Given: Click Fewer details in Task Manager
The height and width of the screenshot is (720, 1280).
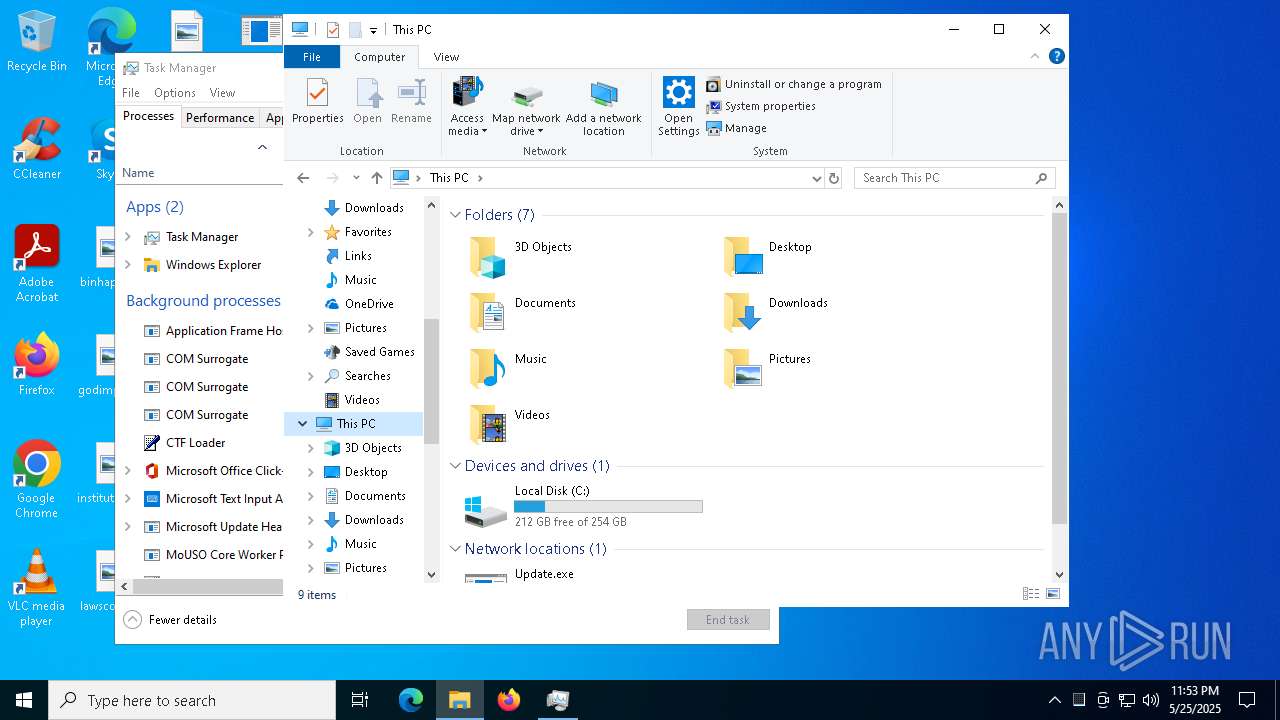Looking at the screenshot, I should point(170,620).
